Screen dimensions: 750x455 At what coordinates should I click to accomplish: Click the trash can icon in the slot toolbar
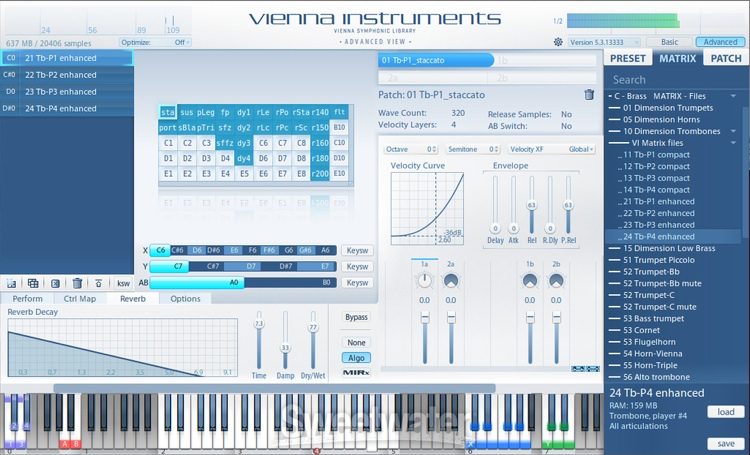(x=77, y=283)
